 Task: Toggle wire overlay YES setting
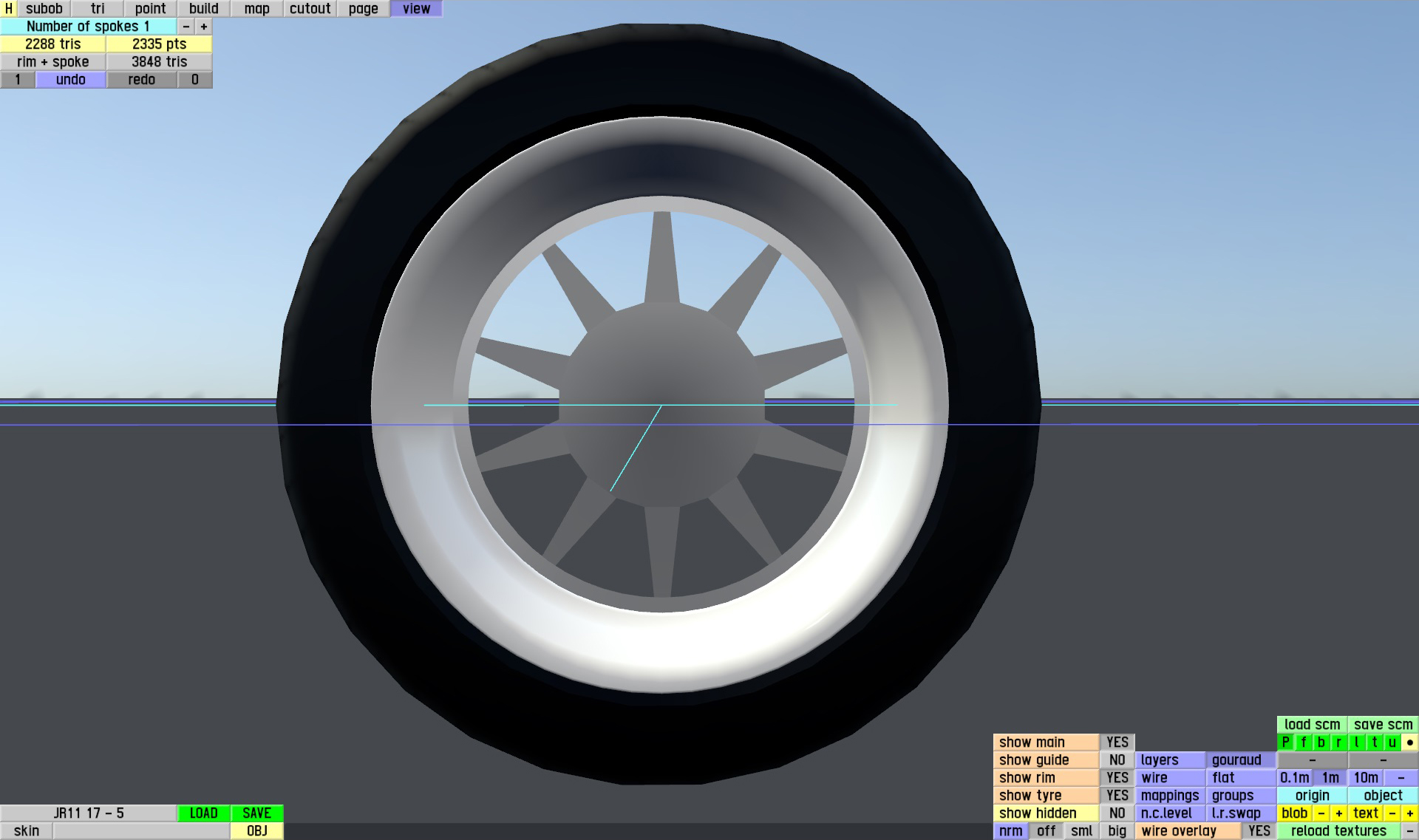[x=1259, y=831]
